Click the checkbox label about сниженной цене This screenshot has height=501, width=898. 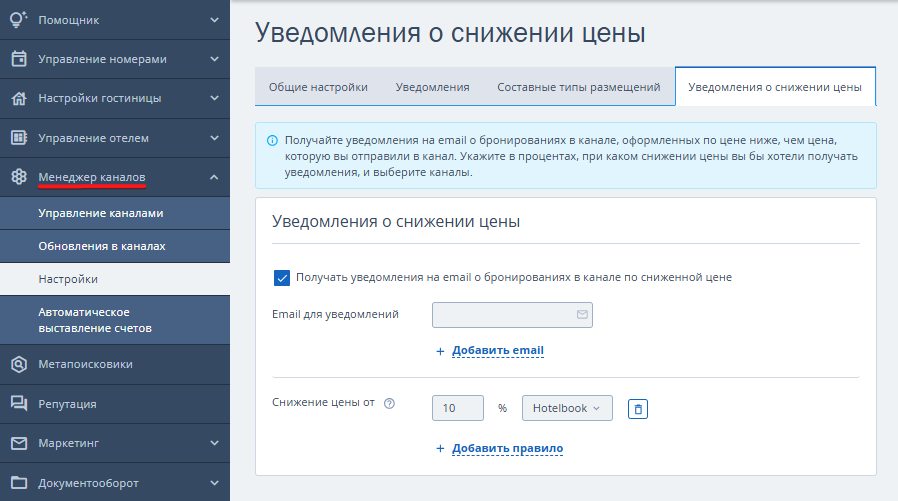click(x=514, y=277)
